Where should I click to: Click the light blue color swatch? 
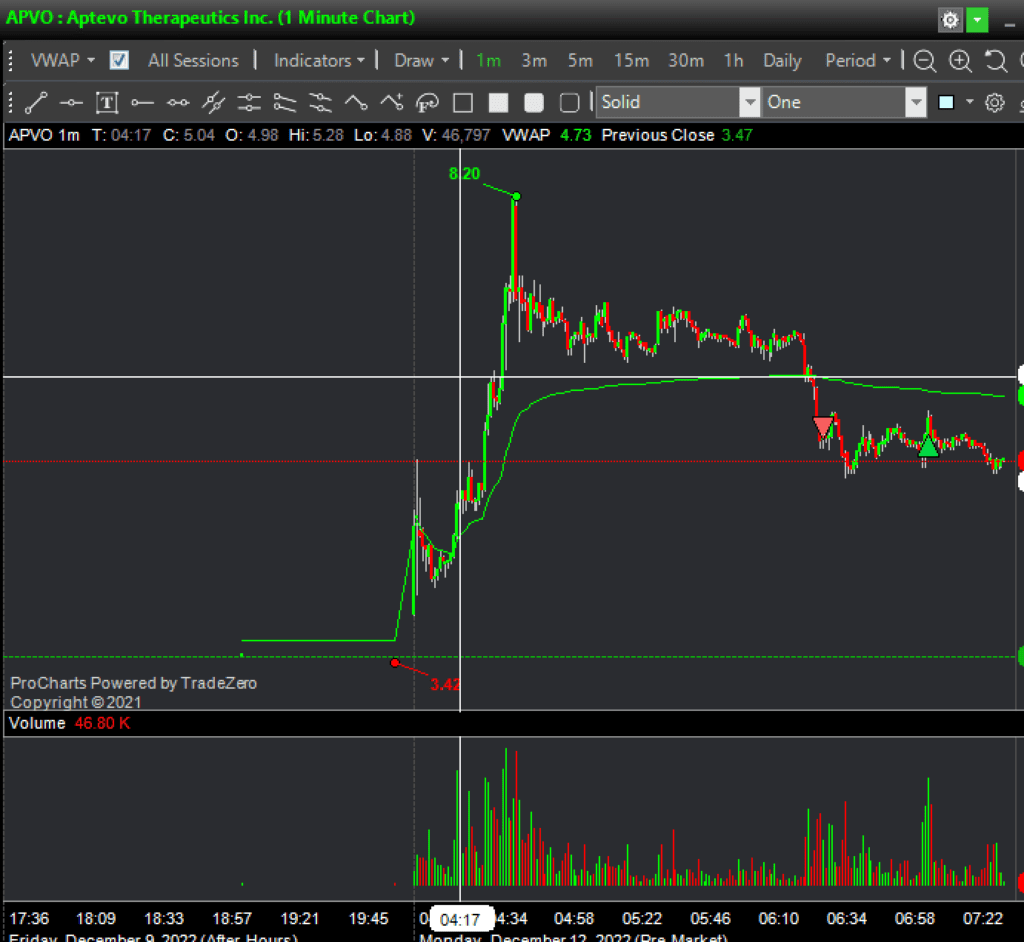946,102
